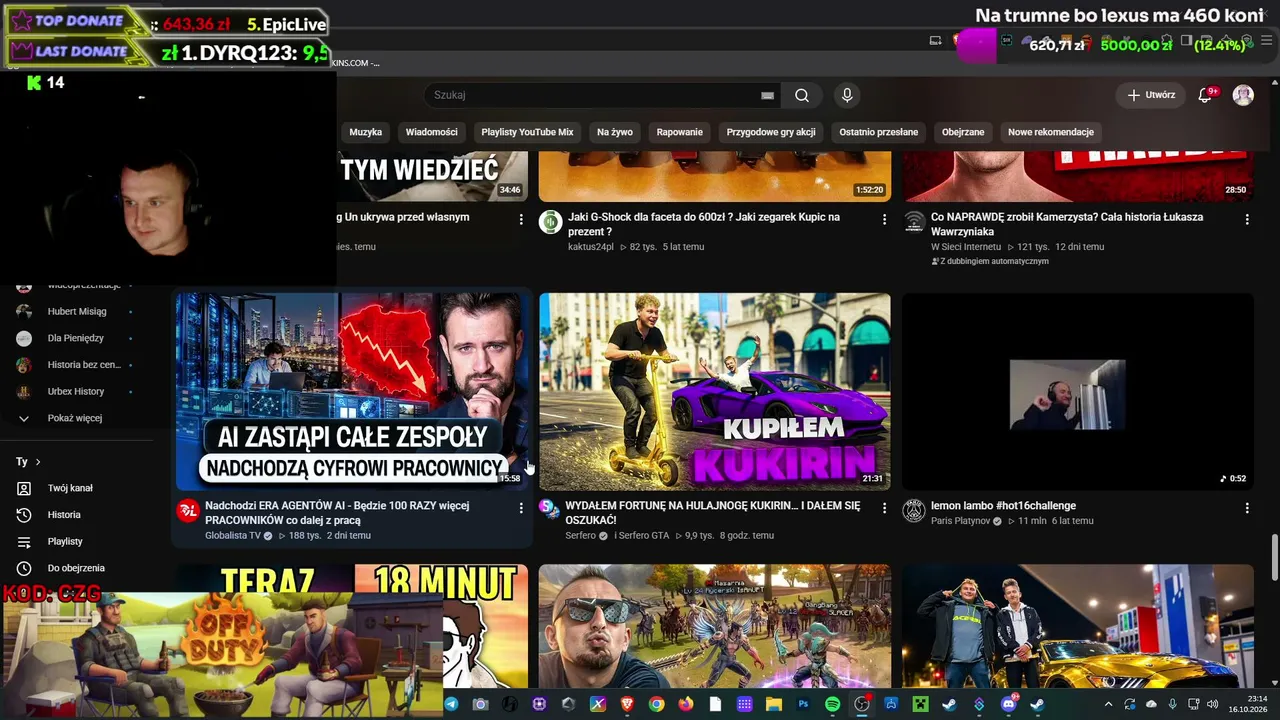
Task: Select the Nowe rekomendacje chip
Action: [1051, 132]
